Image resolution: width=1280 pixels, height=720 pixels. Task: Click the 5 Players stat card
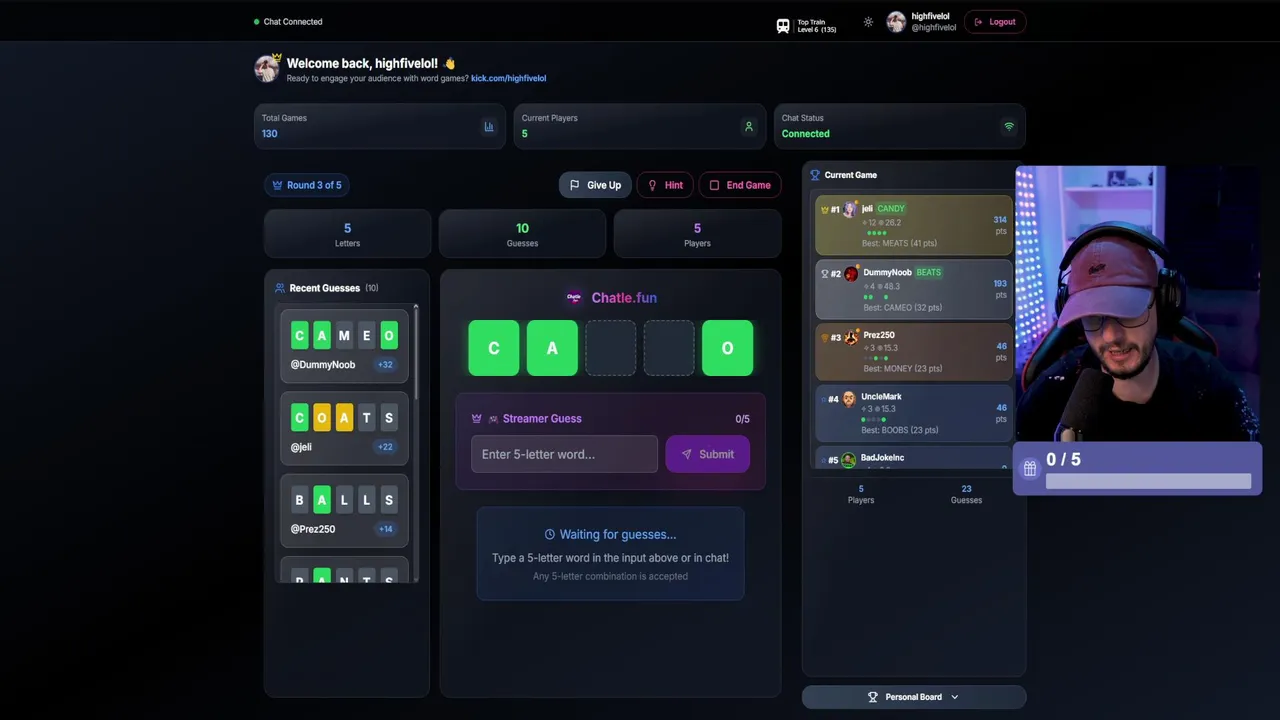coord(697,234)
